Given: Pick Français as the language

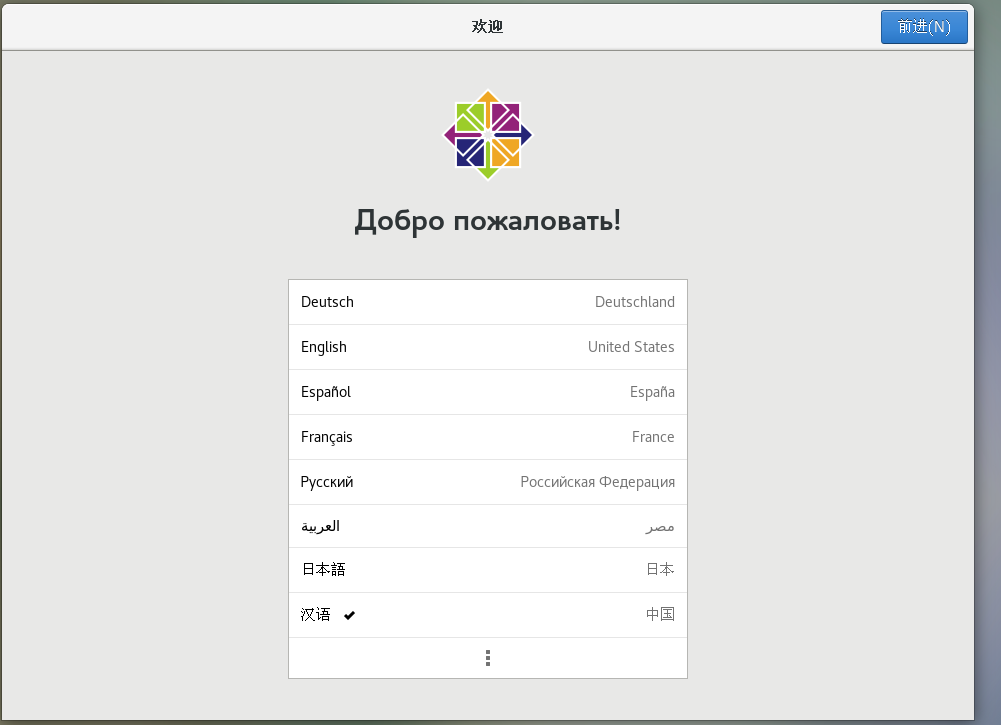Looking at the screenshot, I should point(488,437).
